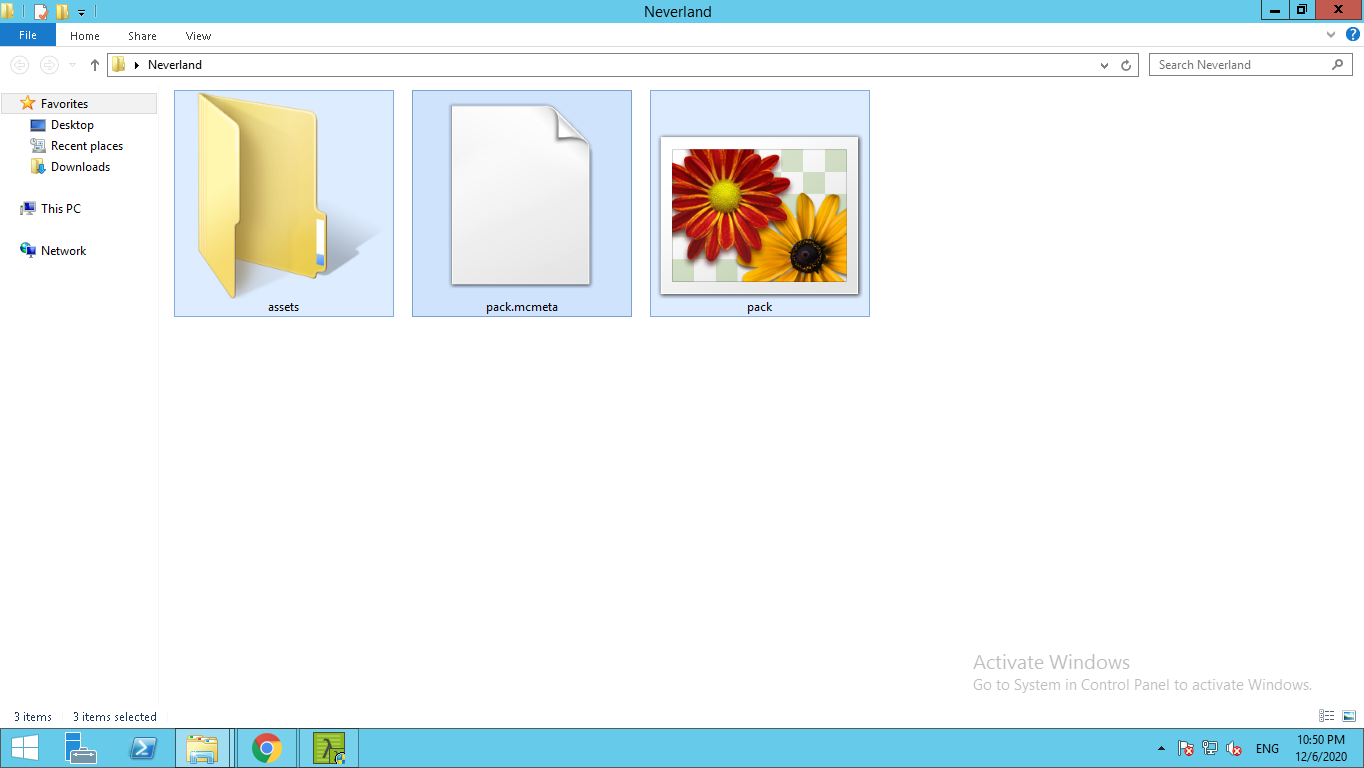
Task: Restore down the Neverland window
Action: click(x=1301, y=10)
